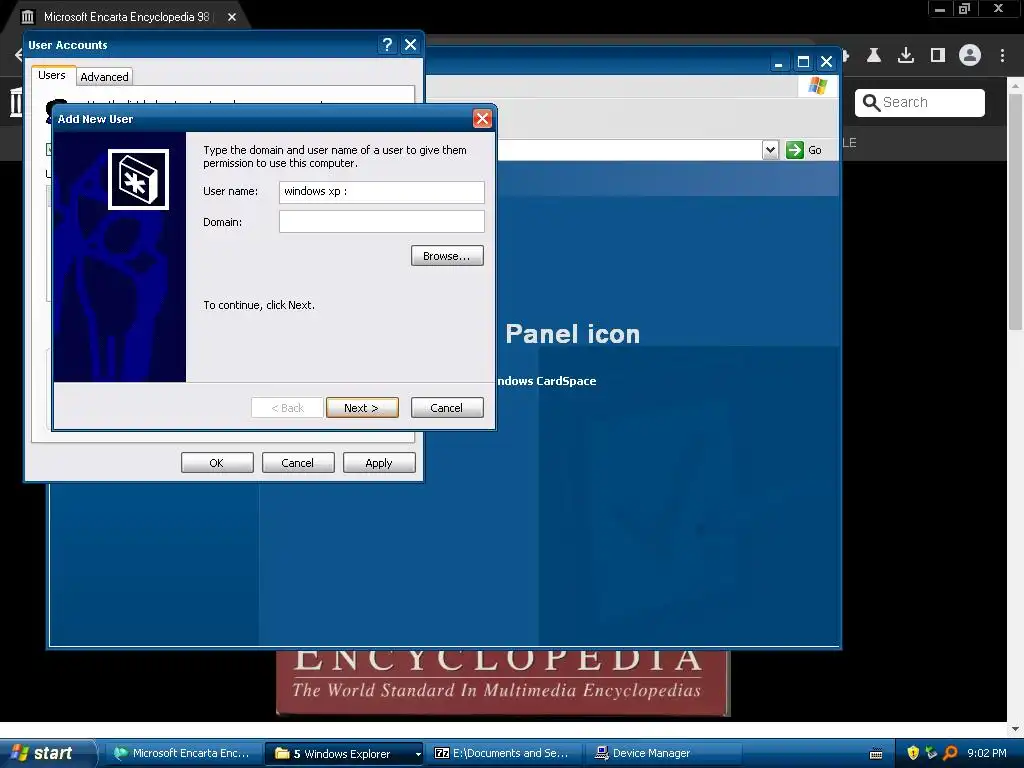Click OK in the User Accounts window
Viewport: 1024px width, 768px height.
(x=217, y=462)
